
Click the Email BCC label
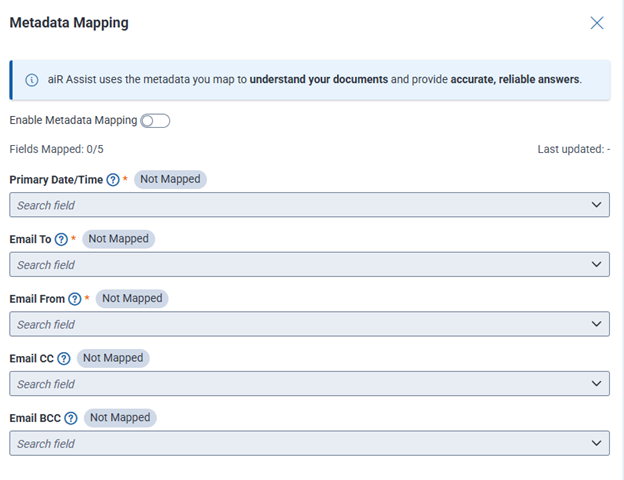tap(35, 418)
